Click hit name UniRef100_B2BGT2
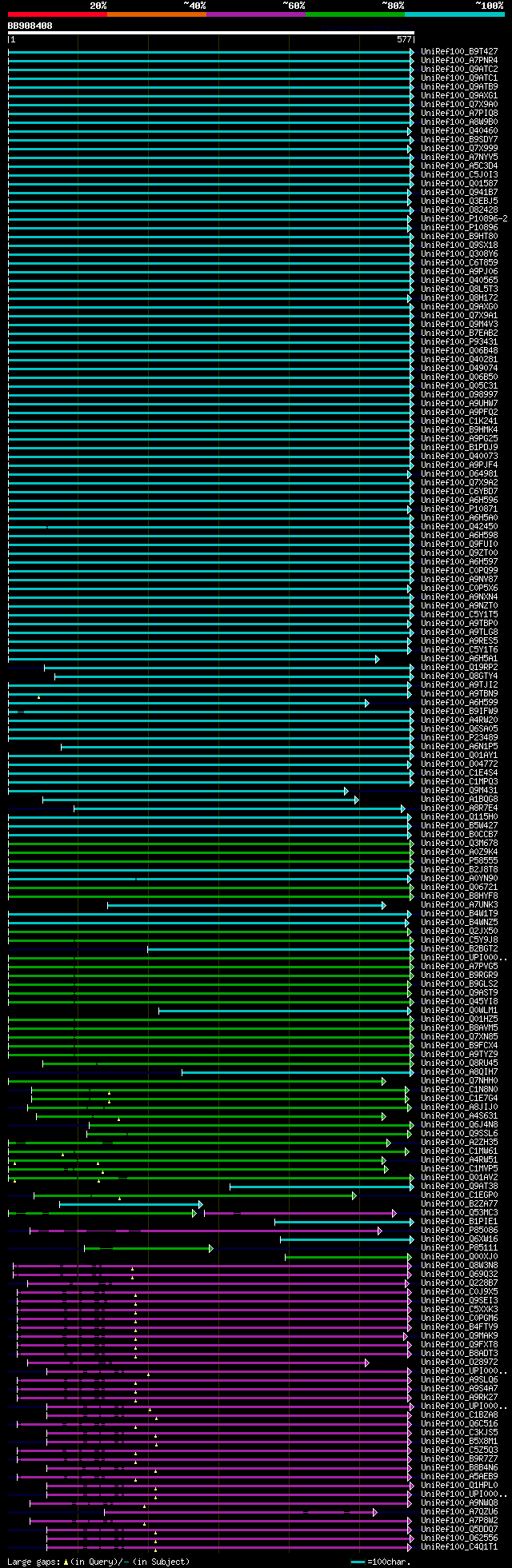The width and height of the screenshot is (512, 1568). coord(459,948)
